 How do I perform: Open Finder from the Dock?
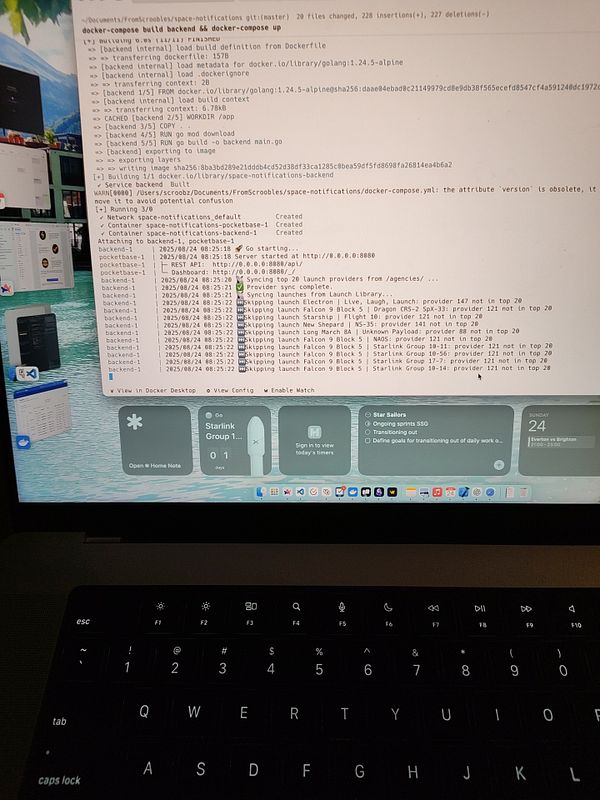[261, 492]
